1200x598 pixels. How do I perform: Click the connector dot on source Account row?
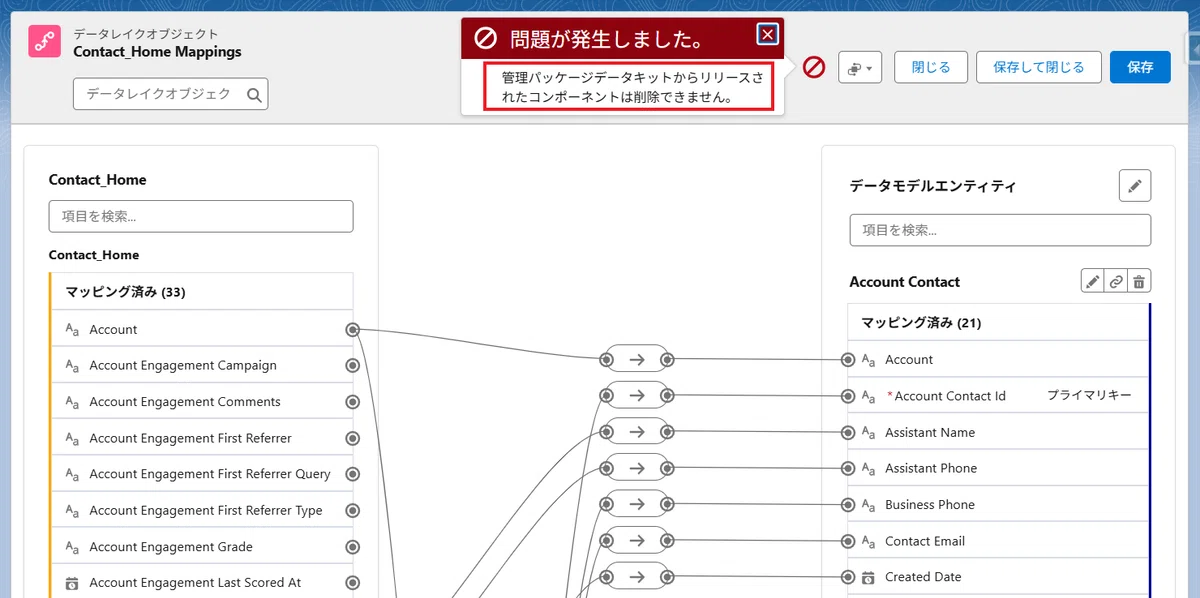coord(352,329)
